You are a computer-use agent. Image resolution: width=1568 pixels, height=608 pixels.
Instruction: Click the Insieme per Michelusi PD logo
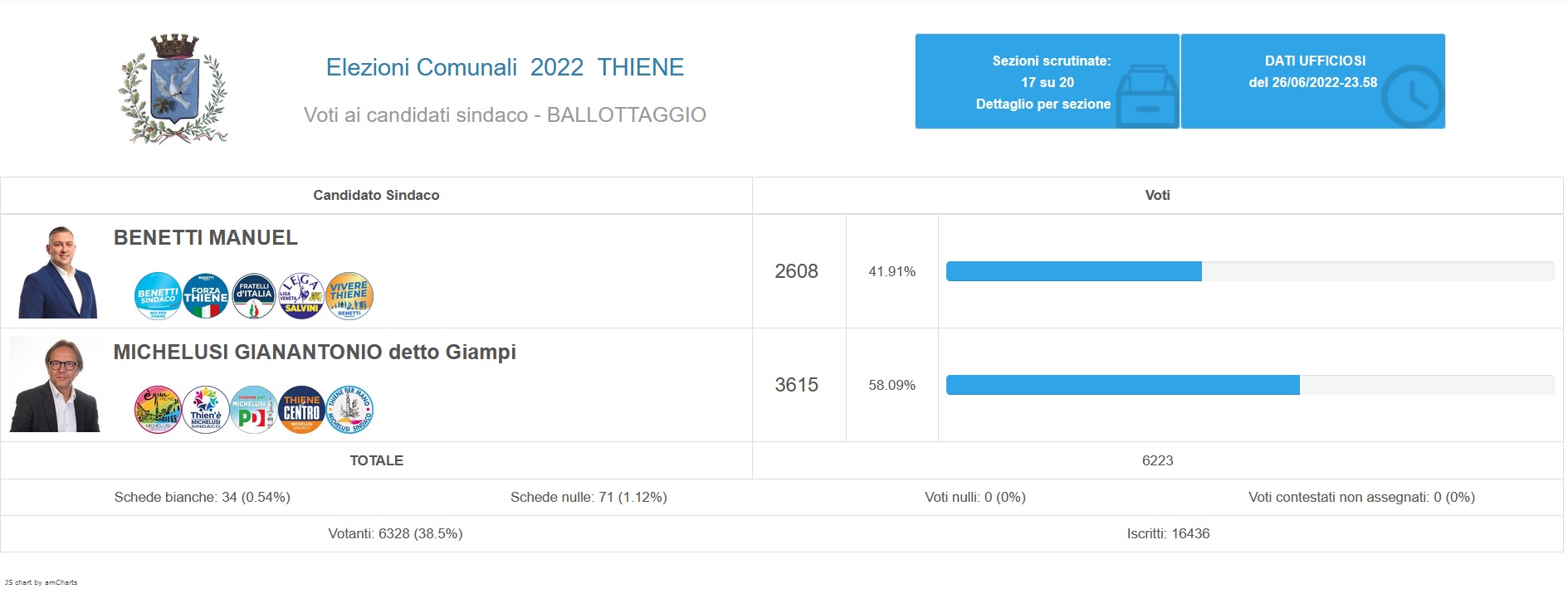254,410
